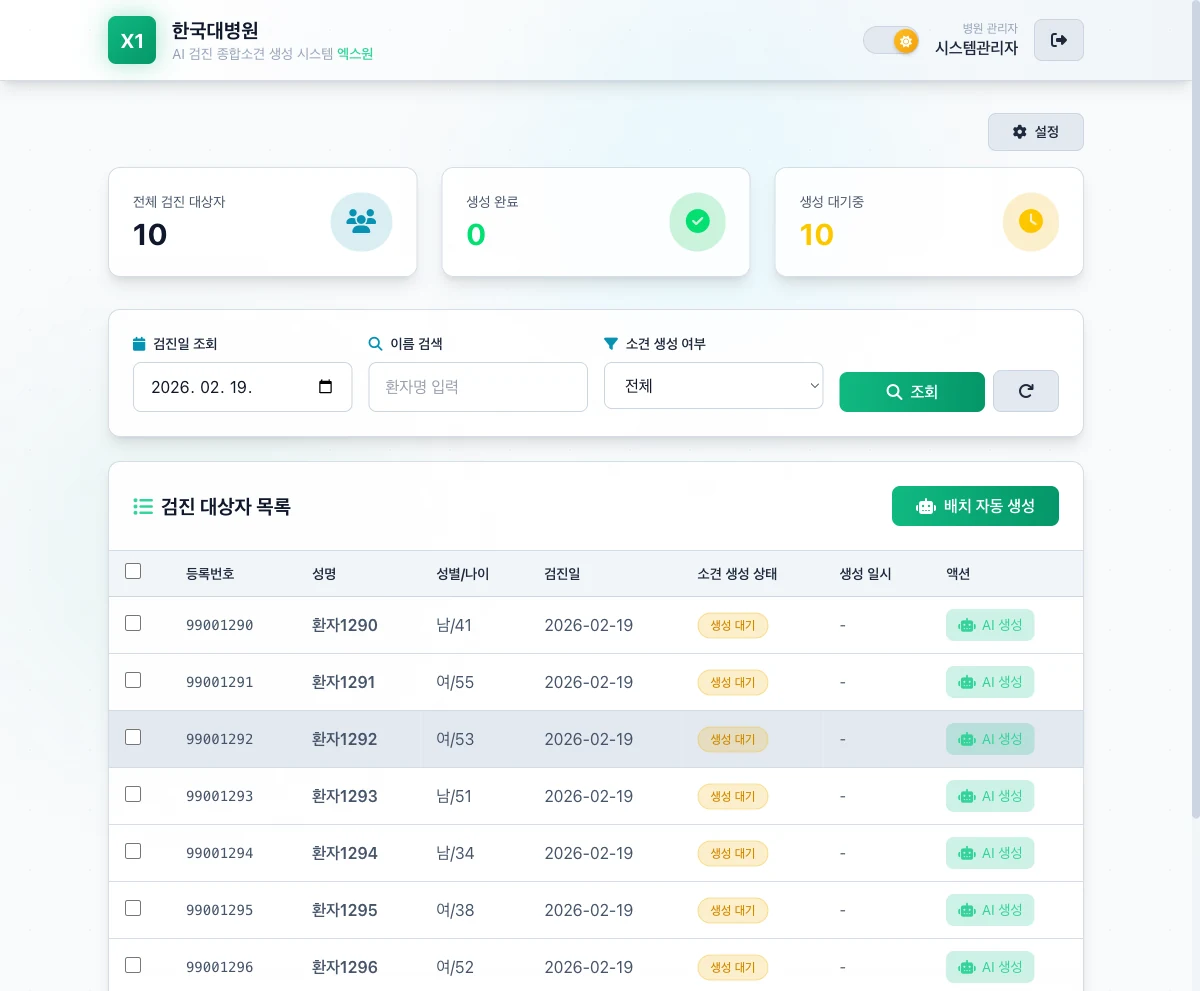The image size is (1200, 991).
Task: Click the blue people icon for total examinees
Action: (x=361, y=221)
